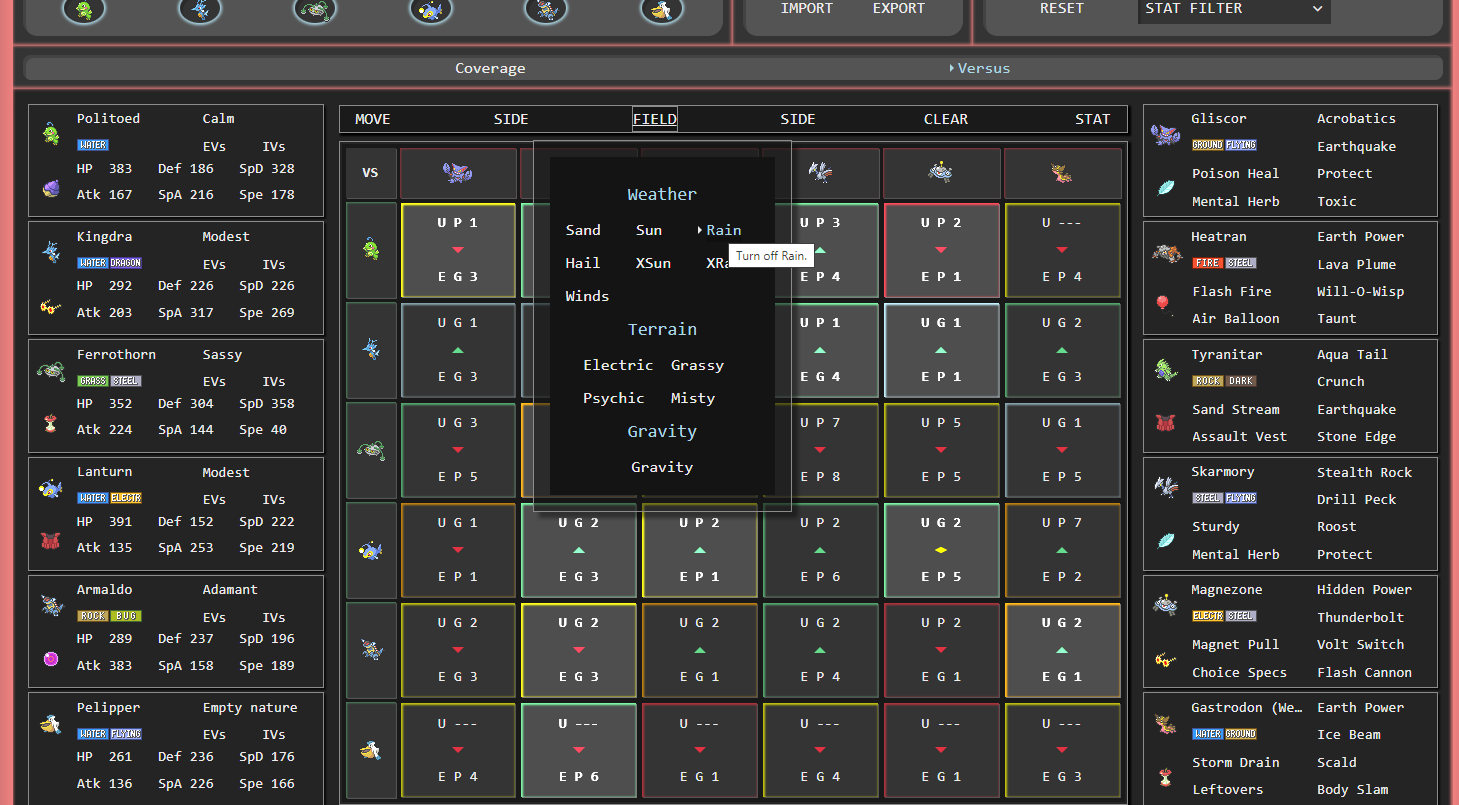1459x805 pixels.
Task: Click Pelipper's sprite in the left team list
Action: pyautogui.click(x=51, y=723)
